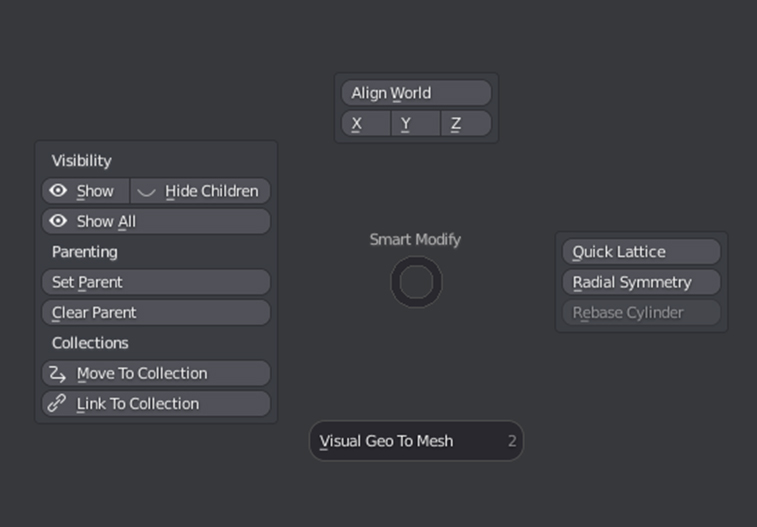
Task: Select Show All objects
Action: click(x=156, y=222)
